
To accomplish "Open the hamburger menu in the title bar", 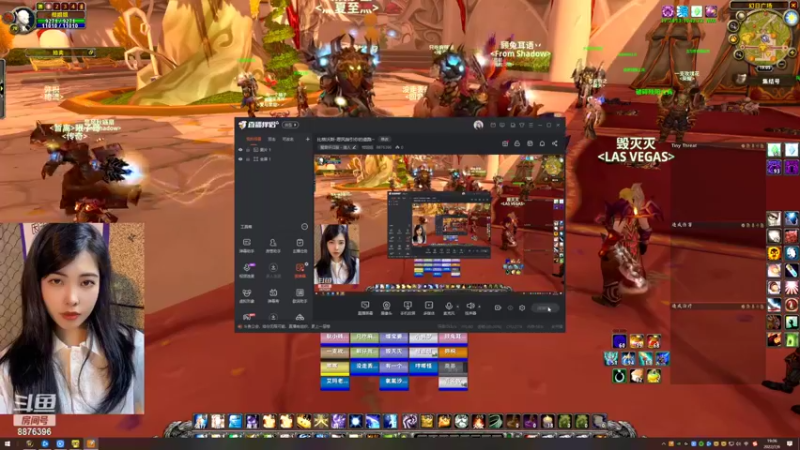I will tap(531, 125).
